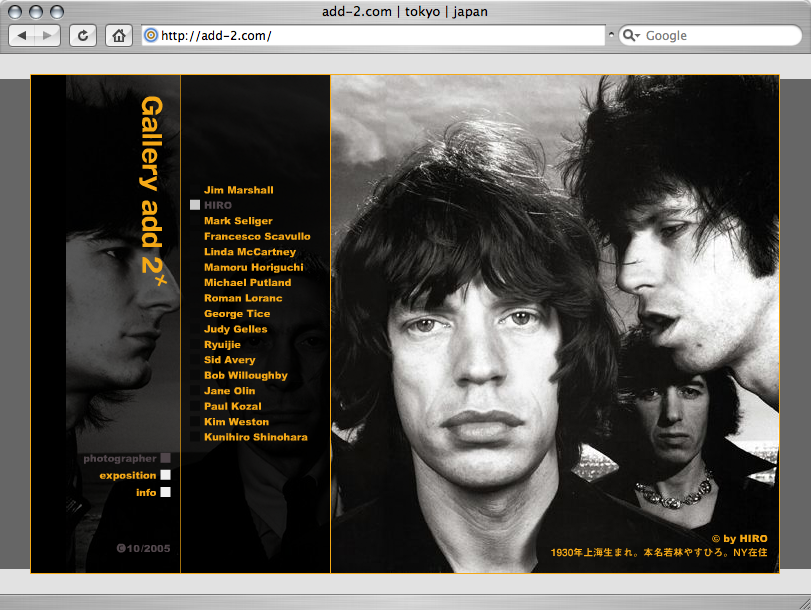Close the browser window with the first button
Viewport: 811px width, 610px height.
[x=15, y=11]
